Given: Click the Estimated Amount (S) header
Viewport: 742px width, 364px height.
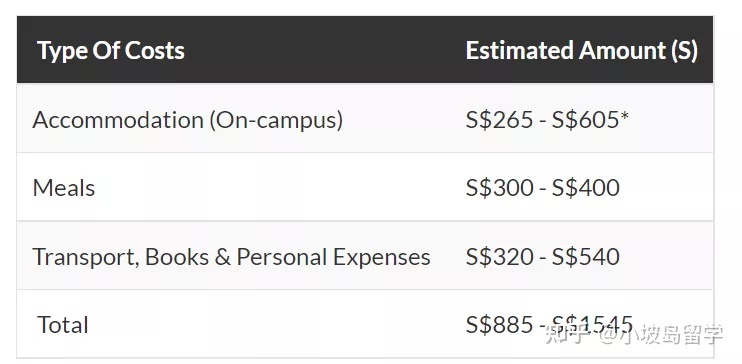Looking at the screenshot, I should pyautogui.click(x=582, y=51).
